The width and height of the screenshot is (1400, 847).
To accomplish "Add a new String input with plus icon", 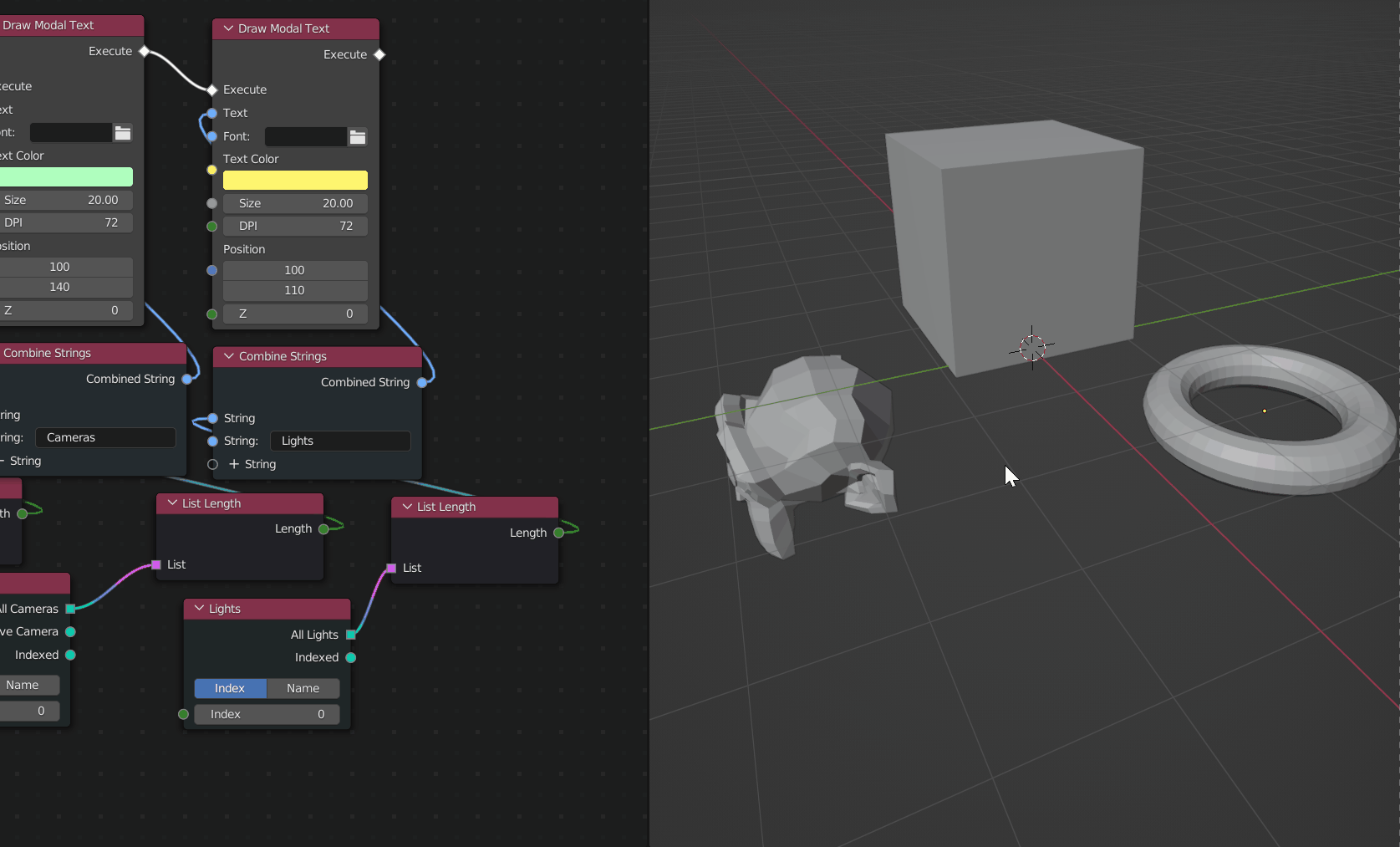I will point(234,464).
